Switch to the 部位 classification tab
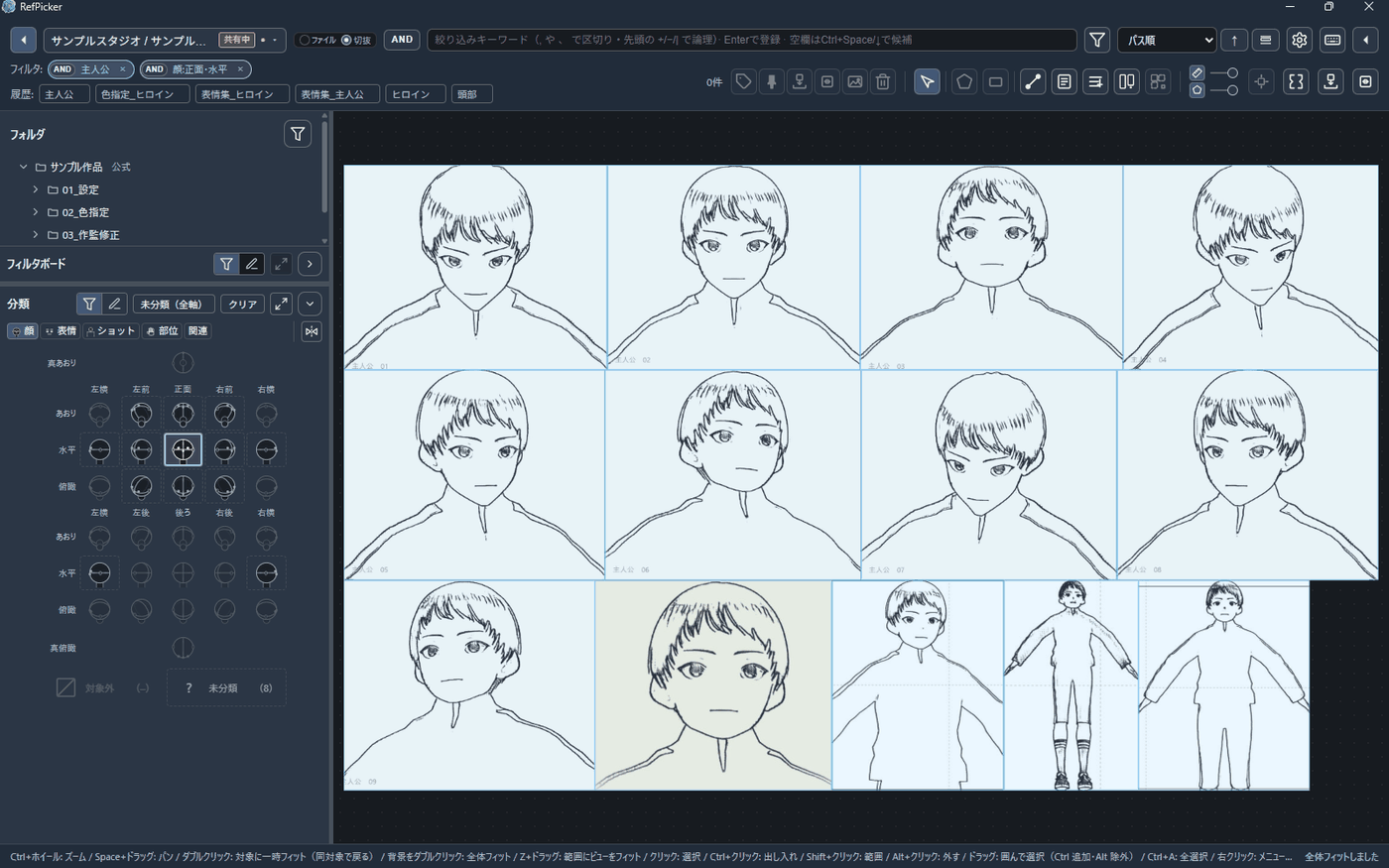Image resolution: width=1389 pixels, height=868 pixels. (x=163, y=331)
